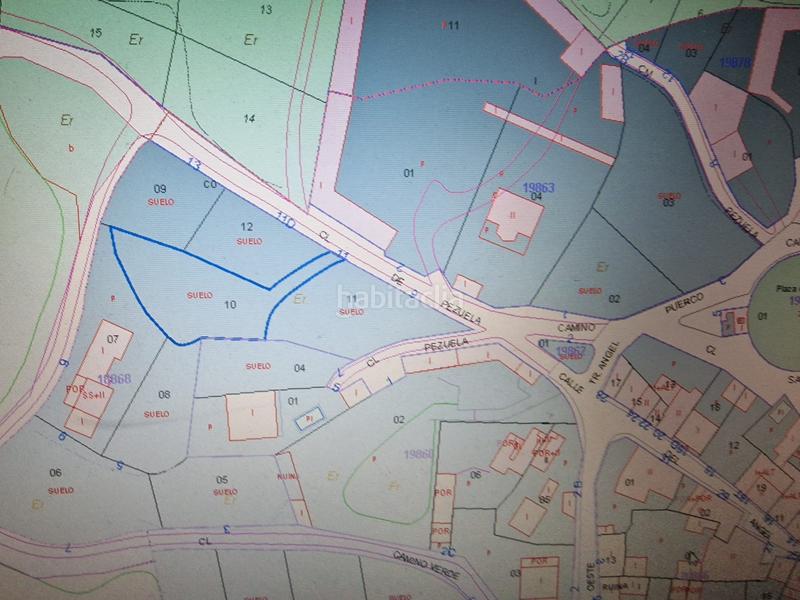This screenshot has height=600, width=800.
Task: Click parcel 10 outlined in blue
Action: [200, 300]
